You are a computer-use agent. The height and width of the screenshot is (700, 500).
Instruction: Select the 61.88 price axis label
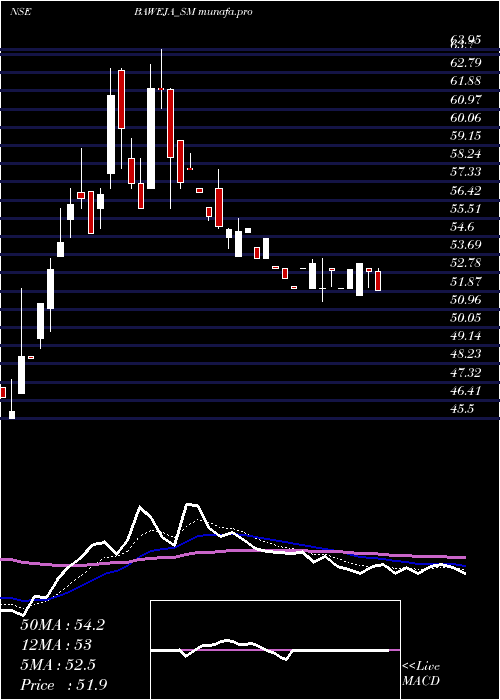coord(466,81)
